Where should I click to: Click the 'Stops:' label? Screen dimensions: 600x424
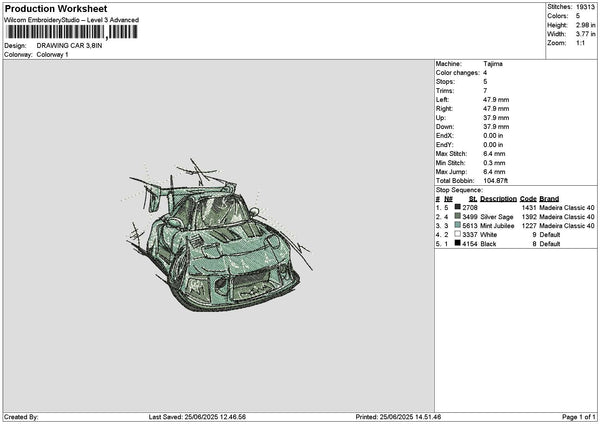(x=445, y=82)
